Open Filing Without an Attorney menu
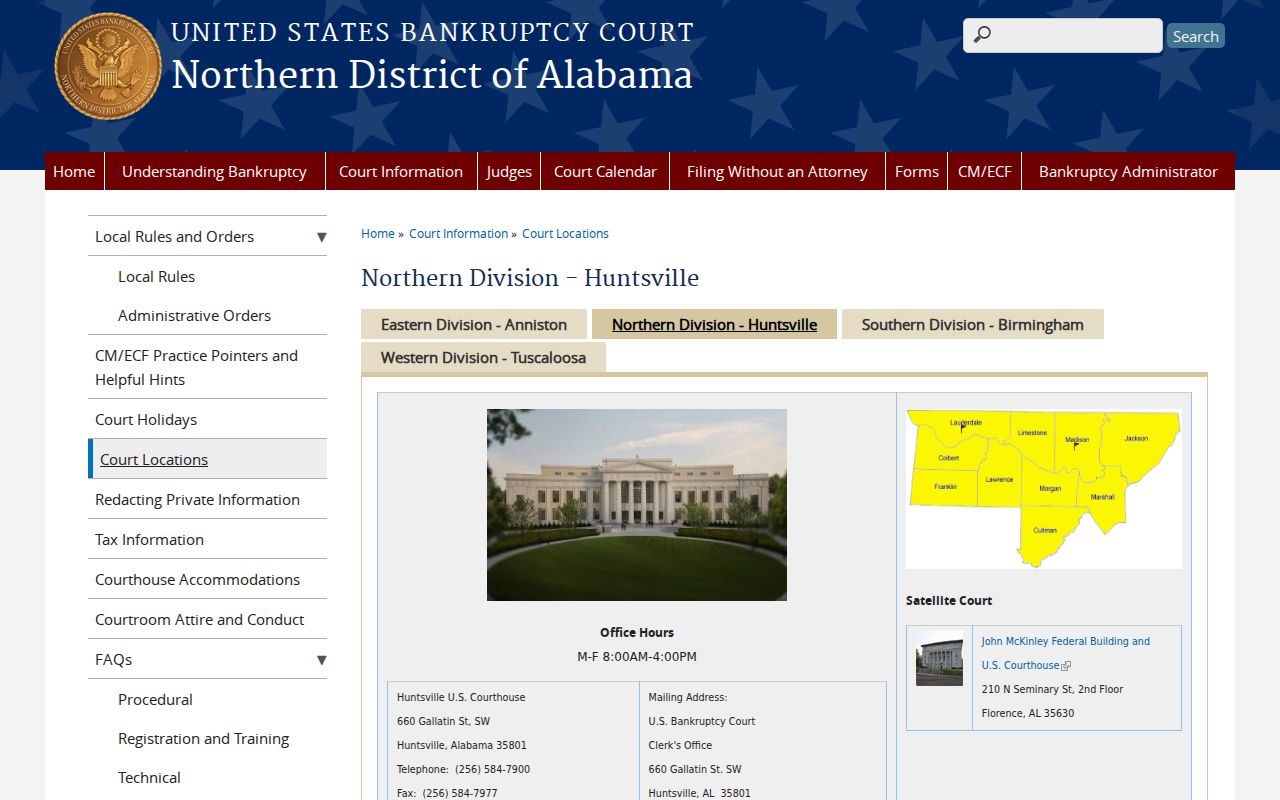This screenshot has width=1280, height=800. (x=777, y=171)
